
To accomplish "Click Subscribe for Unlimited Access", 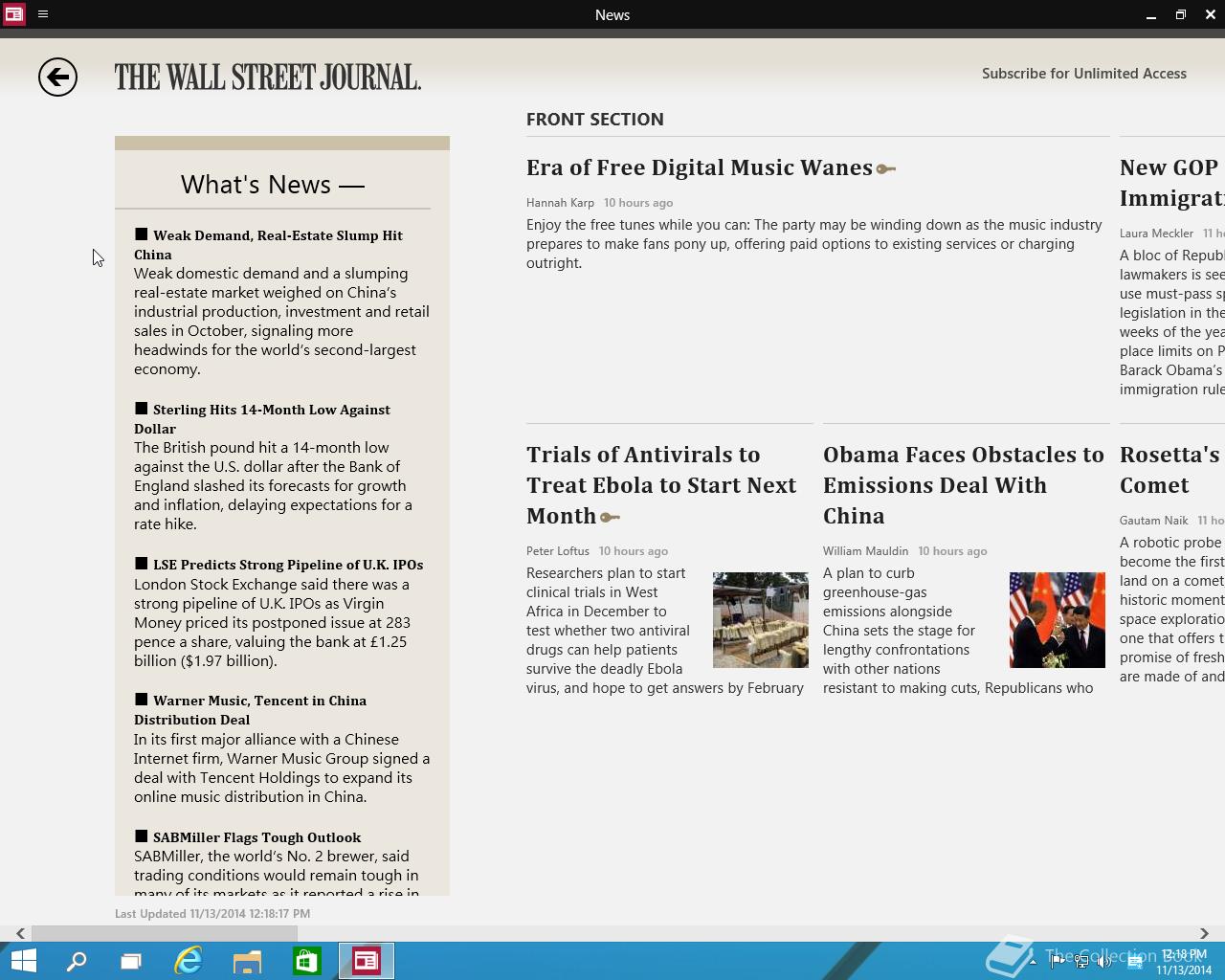I will [x=1084, y=74].
